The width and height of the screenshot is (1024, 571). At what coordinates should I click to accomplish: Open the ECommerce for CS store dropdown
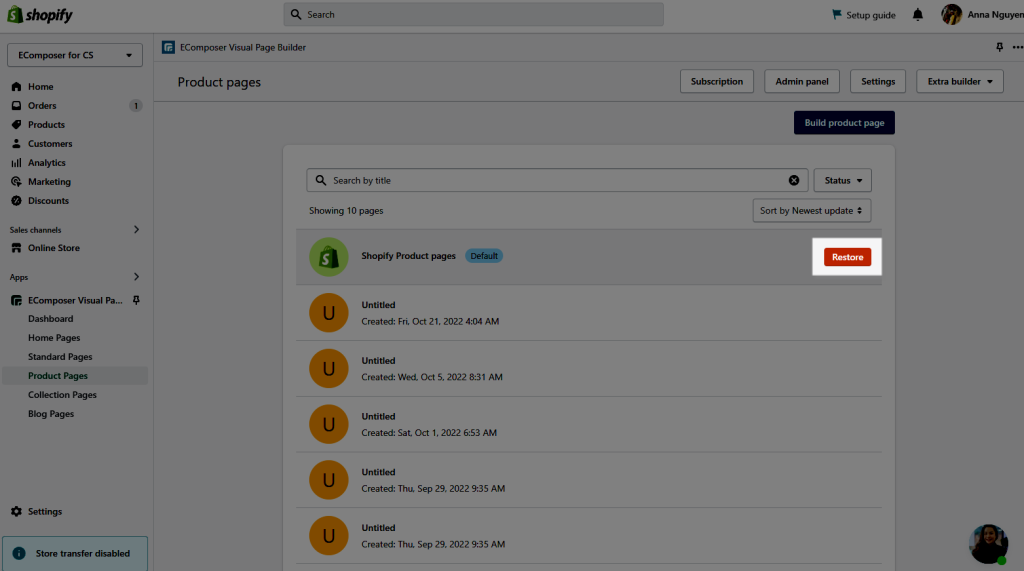75,55
